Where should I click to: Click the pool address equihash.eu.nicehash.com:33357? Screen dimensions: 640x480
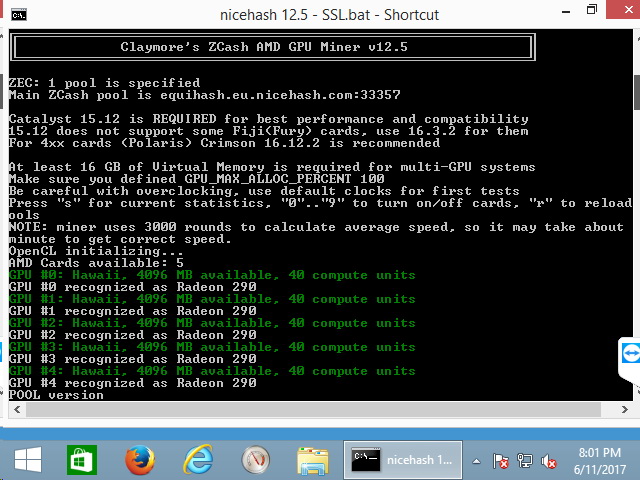pyautogui.click(x=280, y=95)
